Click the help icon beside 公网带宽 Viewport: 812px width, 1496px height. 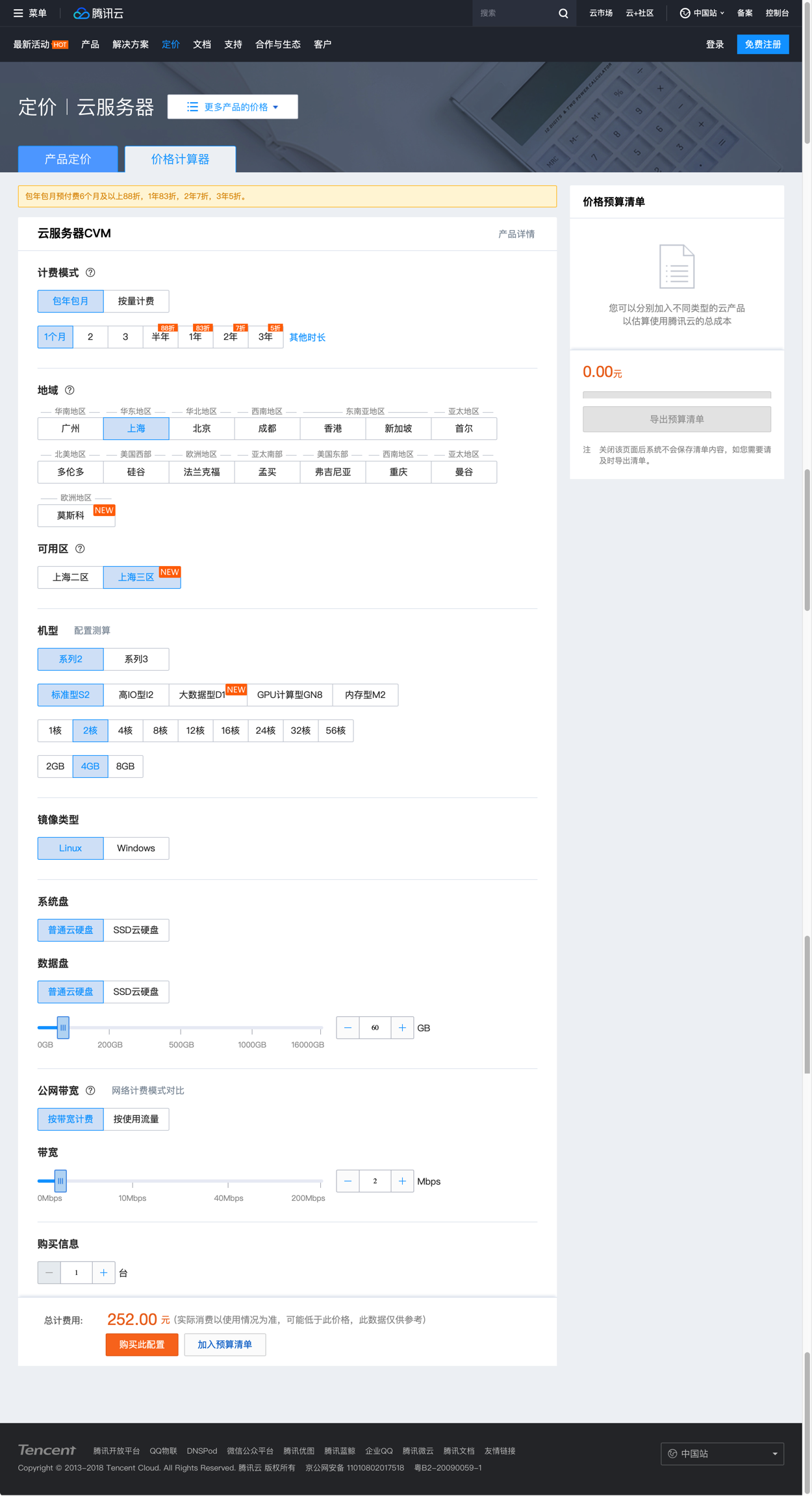(x=90, y=1090)
